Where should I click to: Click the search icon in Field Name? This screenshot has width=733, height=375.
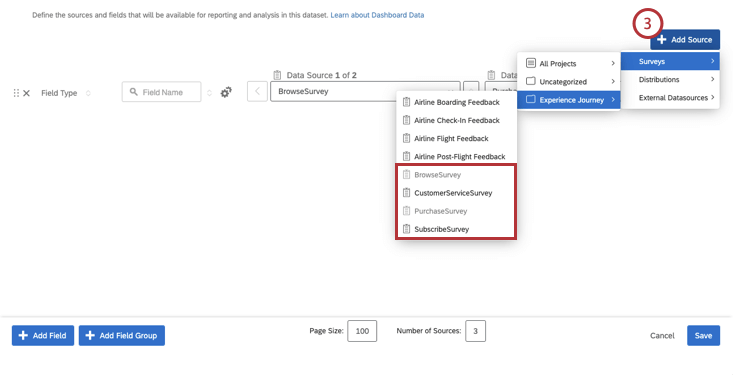[134, 92]
